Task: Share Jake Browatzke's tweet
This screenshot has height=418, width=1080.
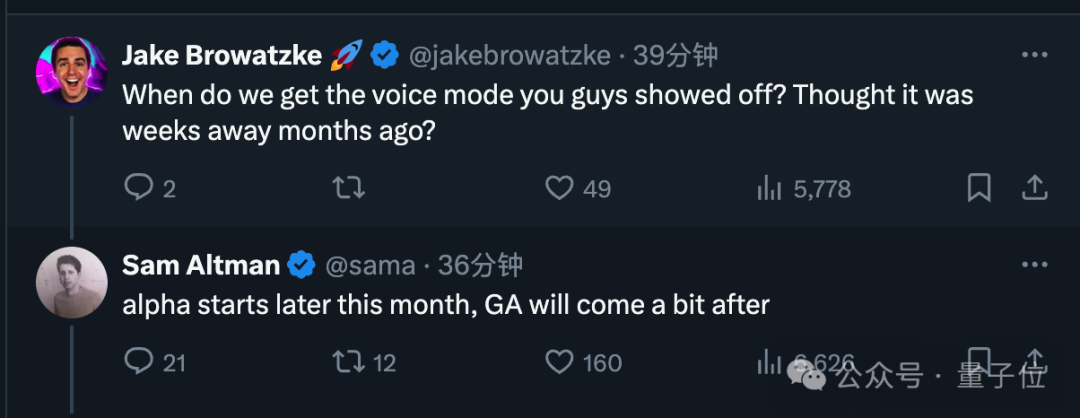Action: pyautogui.click(x=1035, y=187)
